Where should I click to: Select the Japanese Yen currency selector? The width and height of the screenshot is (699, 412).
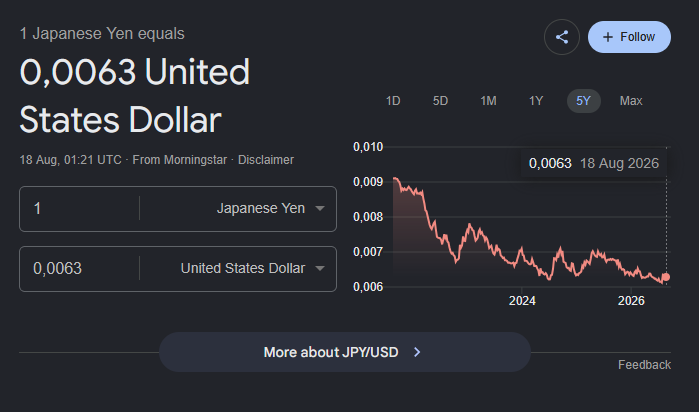click(x=261, y=208)
